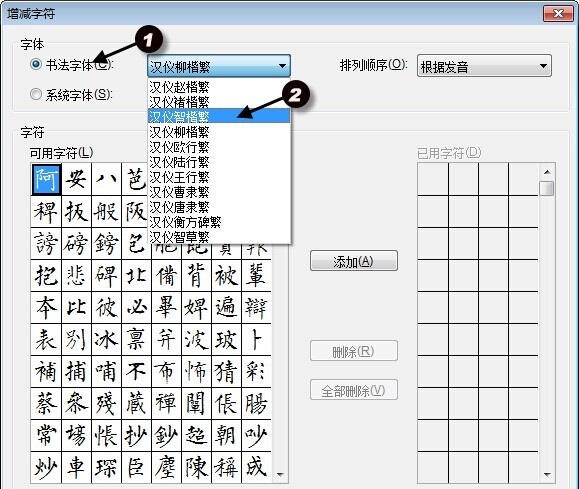Select the 捕 character cell
The width and height of the screenshot is (579, 489).
point(76,372)
